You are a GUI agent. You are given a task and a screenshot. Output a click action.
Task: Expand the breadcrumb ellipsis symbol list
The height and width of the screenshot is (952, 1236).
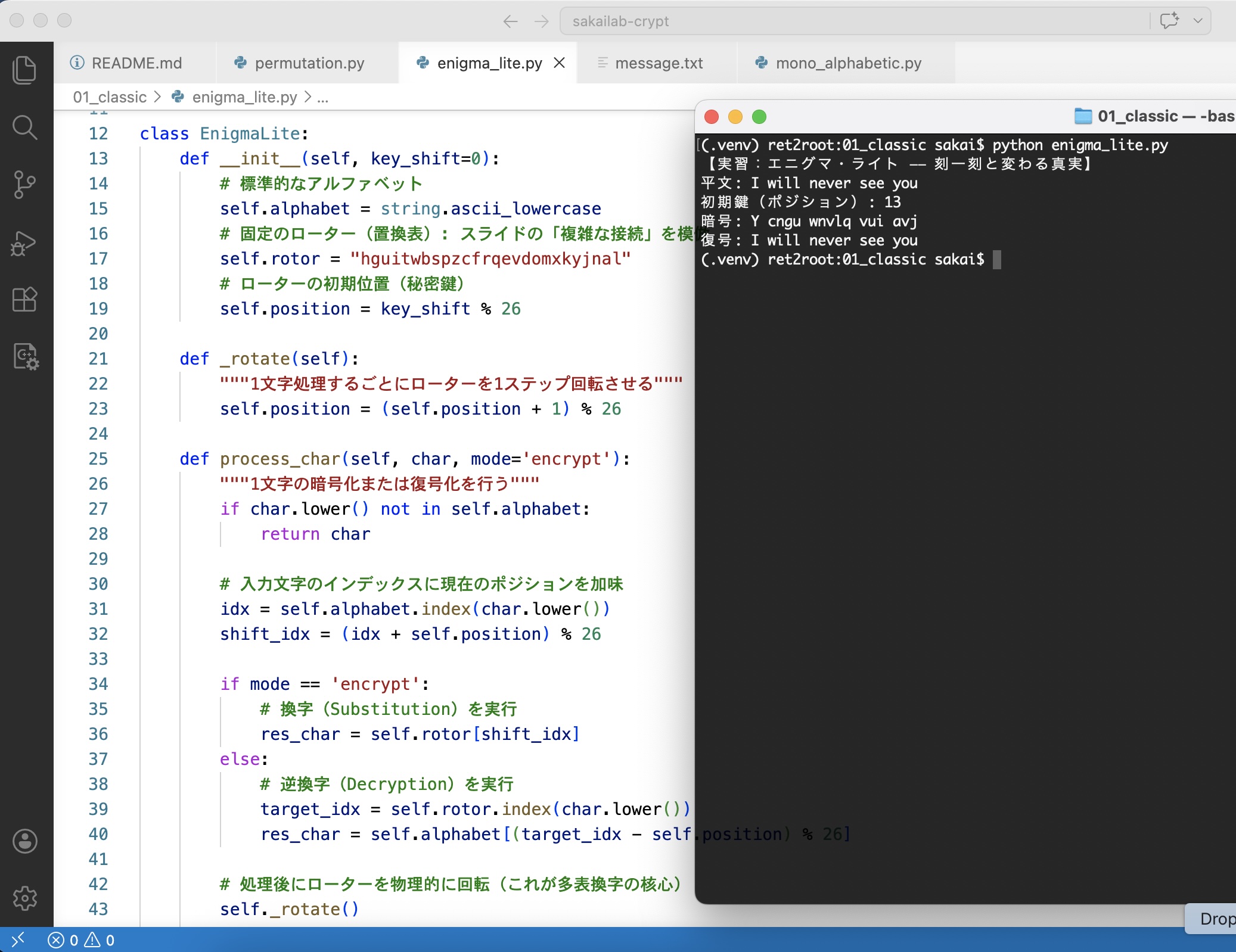(x=322, y=97)
